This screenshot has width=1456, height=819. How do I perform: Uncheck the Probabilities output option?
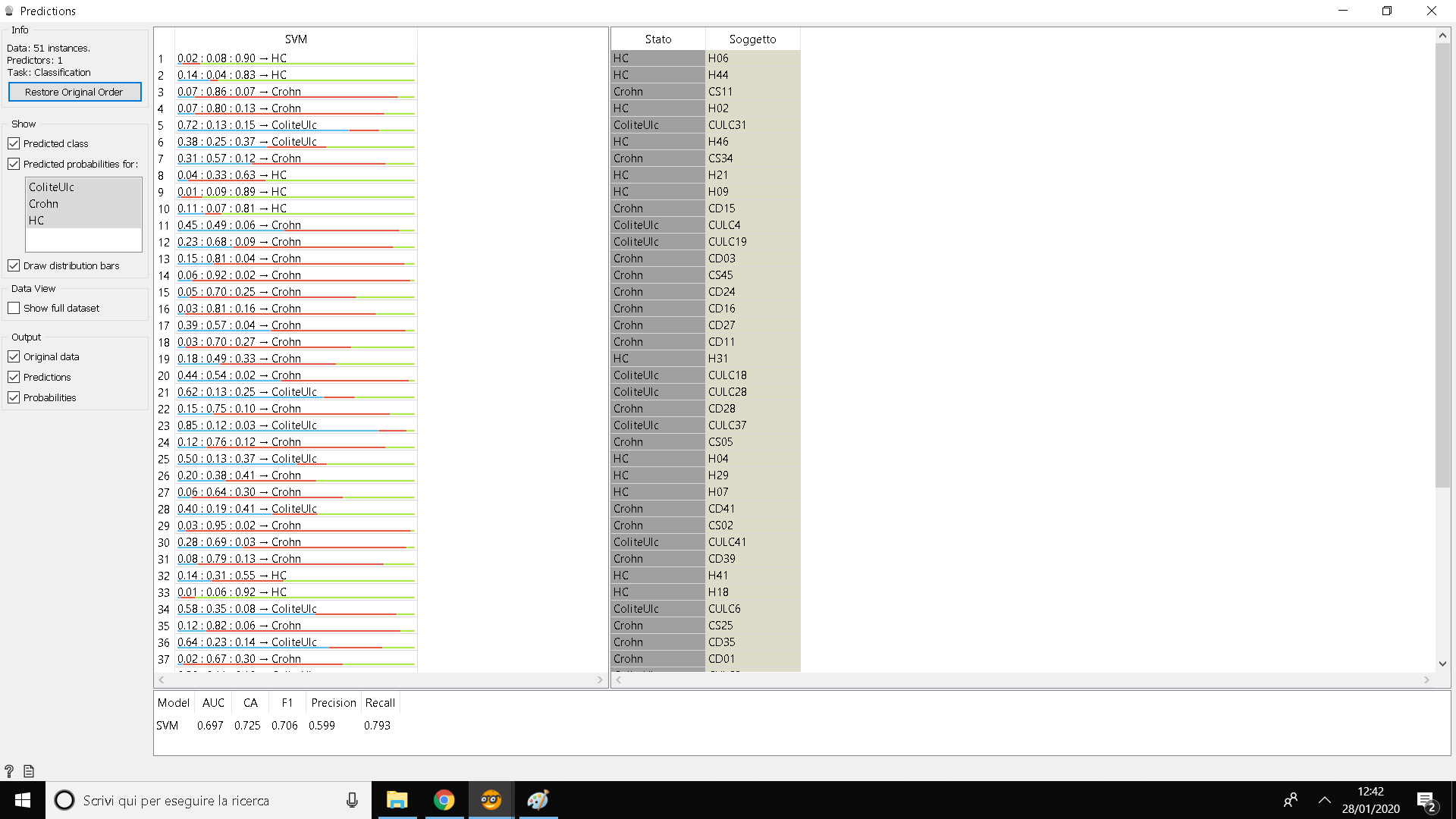14,397
